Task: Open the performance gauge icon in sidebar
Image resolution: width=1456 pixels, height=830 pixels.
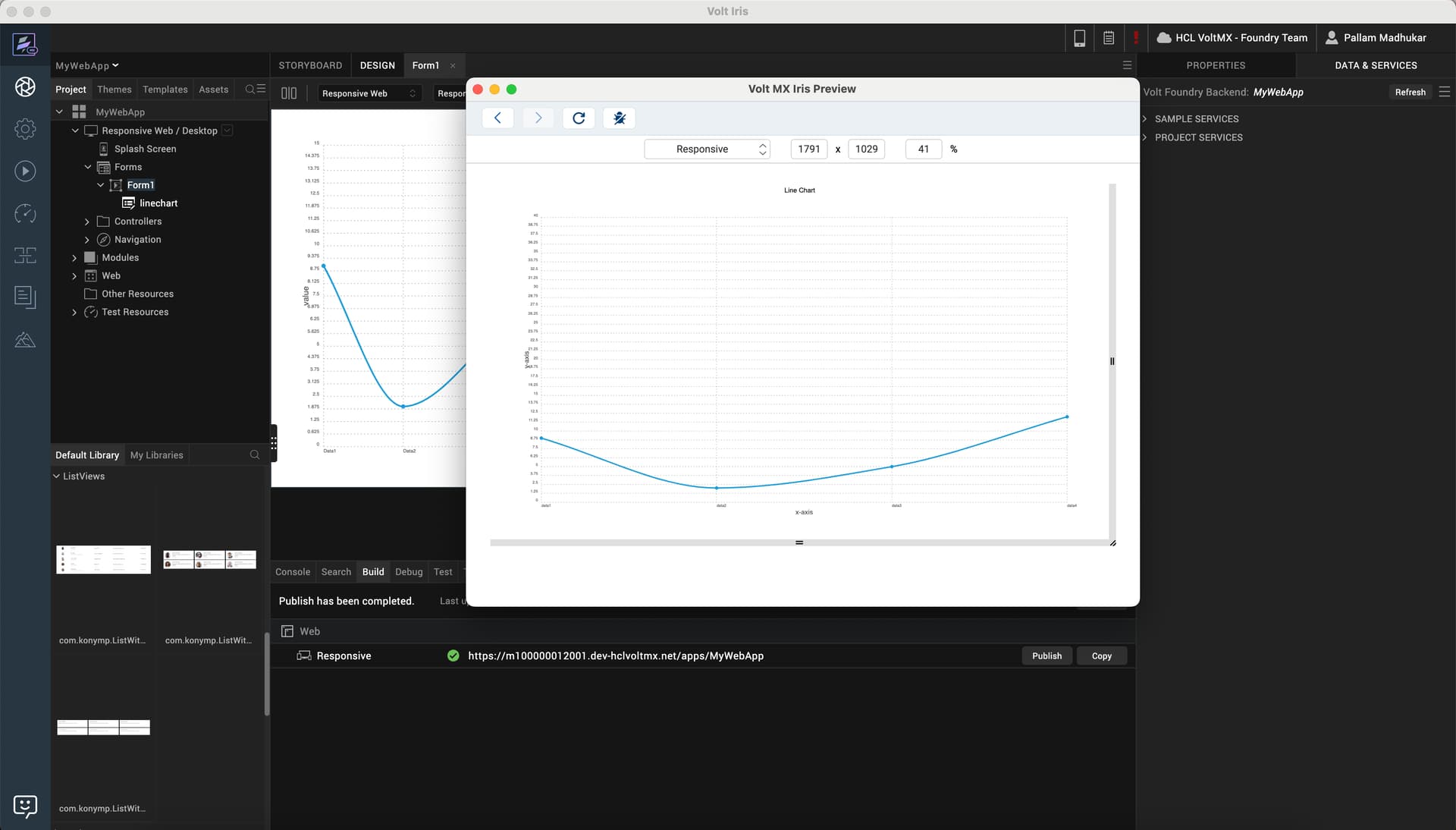Action: [25, 213]
